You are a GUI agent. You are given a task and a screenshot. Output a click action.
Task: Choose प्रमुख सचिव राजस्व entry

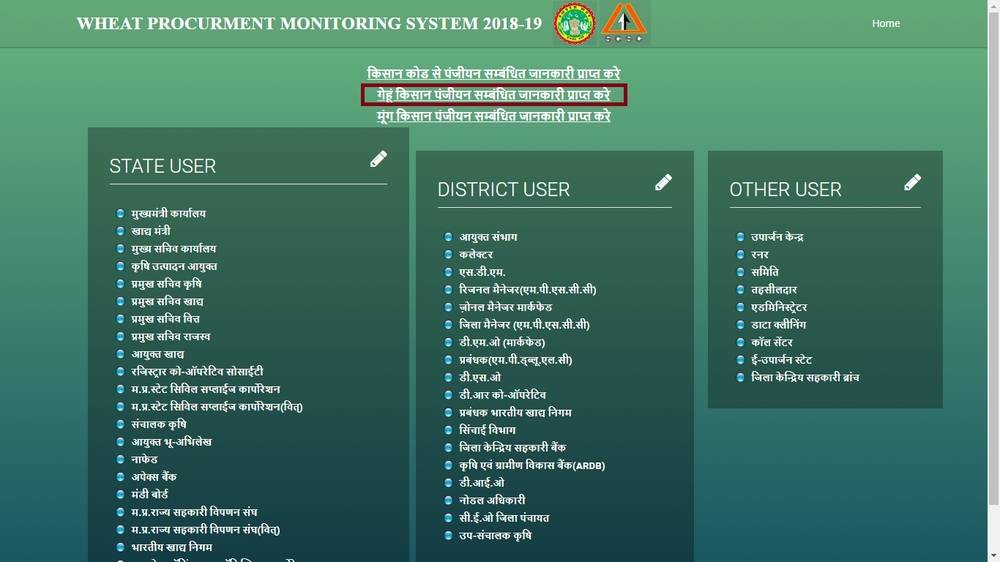point(170,336)
